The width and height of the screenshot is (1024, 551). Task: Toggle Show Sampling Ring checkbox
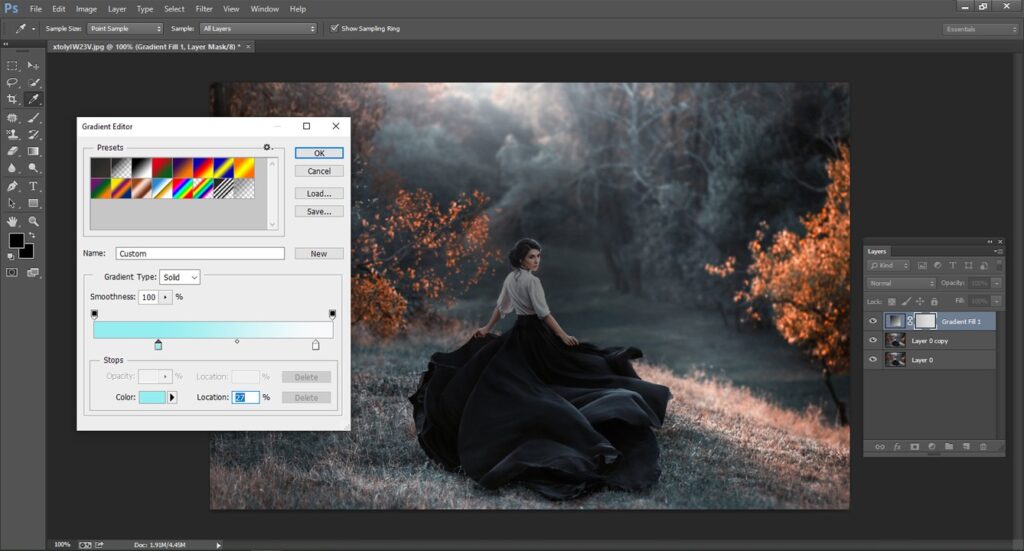click(x=334, y=28)
